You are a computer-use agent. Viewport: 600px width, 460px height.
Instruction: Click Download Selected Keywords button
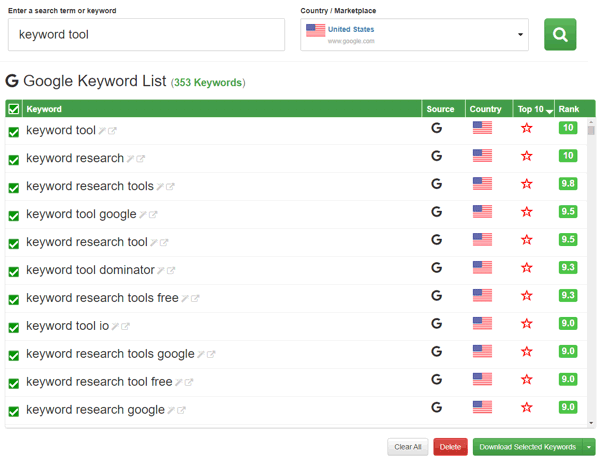[x=528, y=447]
